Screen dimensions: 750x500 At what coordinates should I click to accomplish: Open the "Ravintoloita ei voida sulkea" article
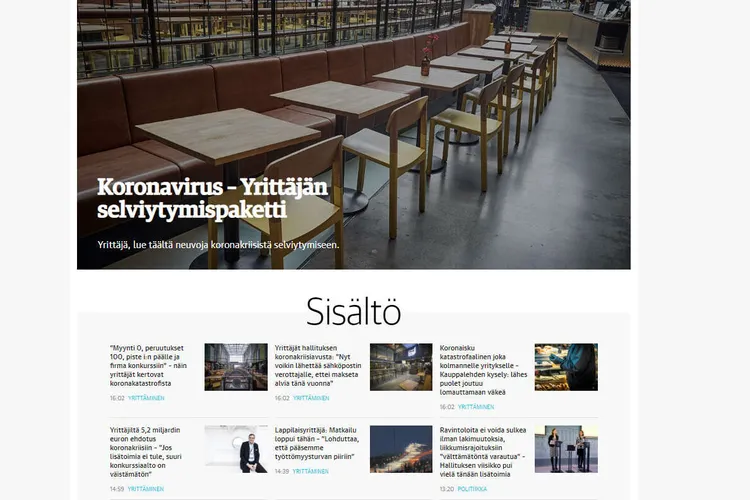[x=483, y=452]
